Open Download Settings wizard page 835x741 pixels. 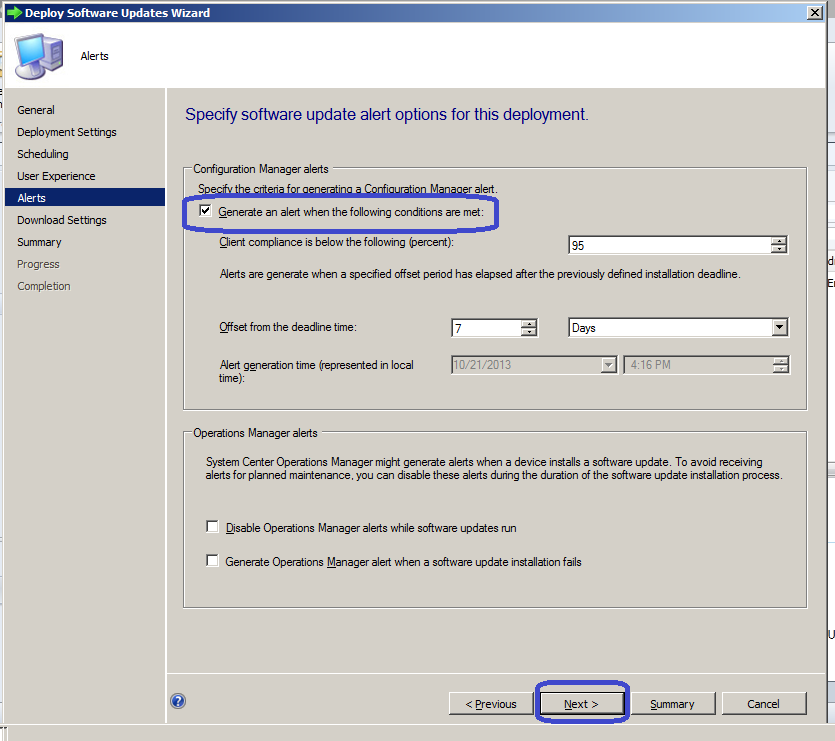pos(62,220)
